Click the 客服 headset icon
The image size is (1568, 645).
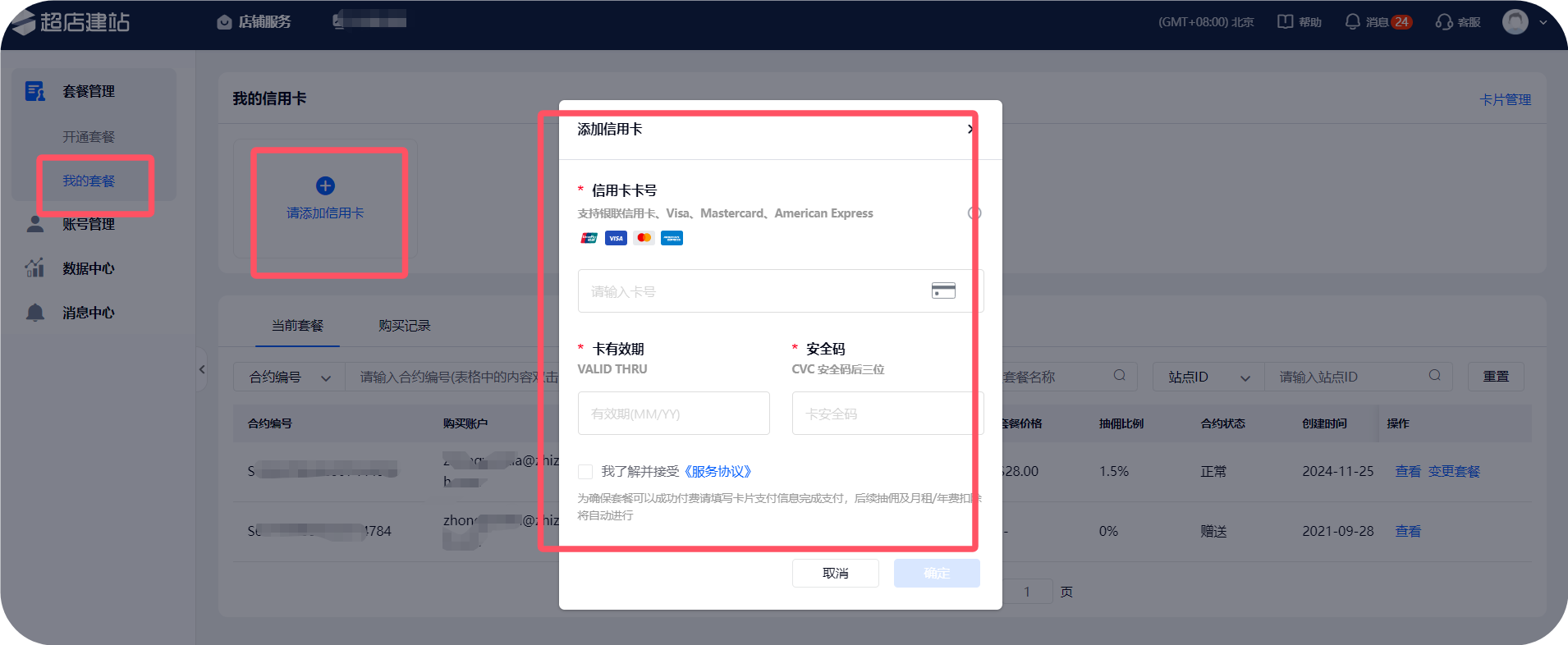(1444, 22)
